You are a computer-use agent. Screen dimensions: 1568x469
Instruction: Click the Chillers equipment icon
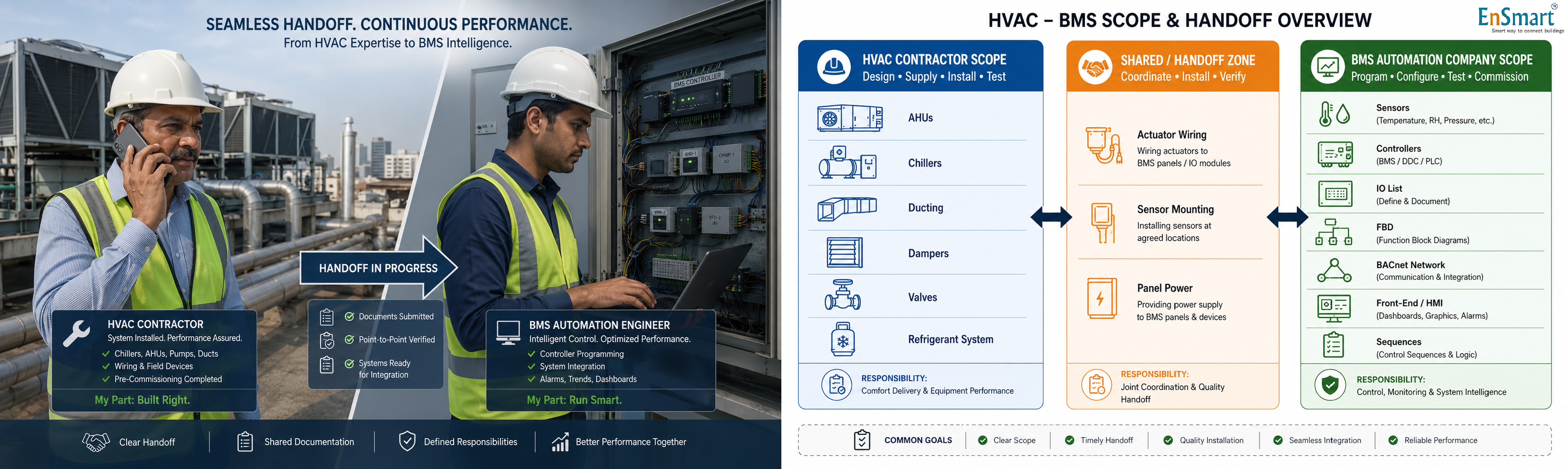pyautogui.click(x=847, y=163)
